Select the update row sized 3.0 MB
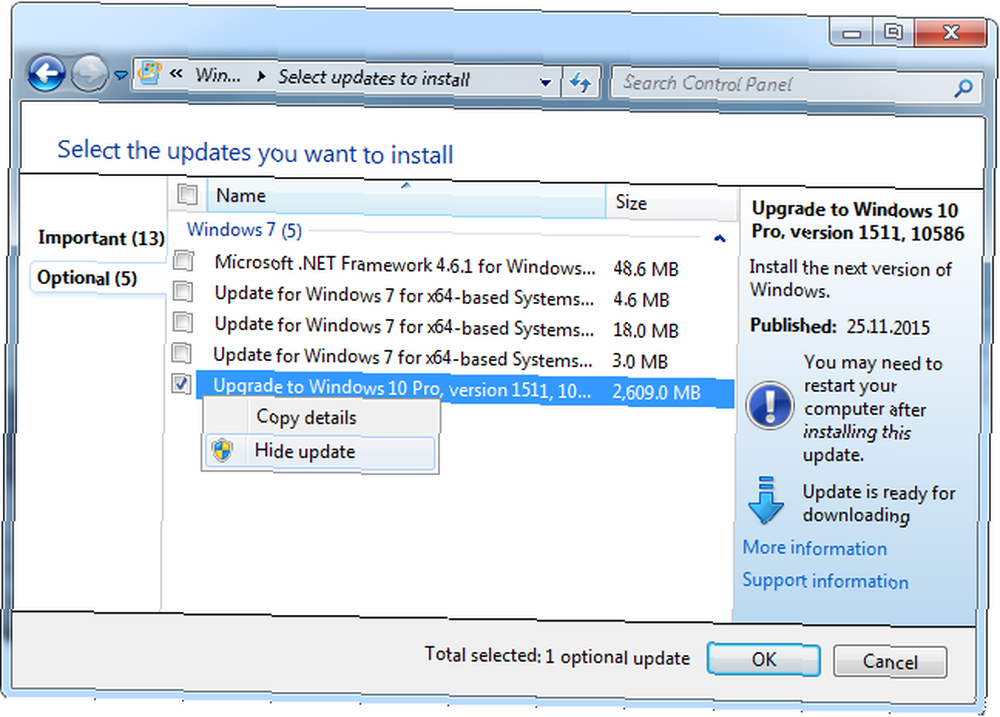This screenshot has height=717, width=1000. (x=452, y=358)
